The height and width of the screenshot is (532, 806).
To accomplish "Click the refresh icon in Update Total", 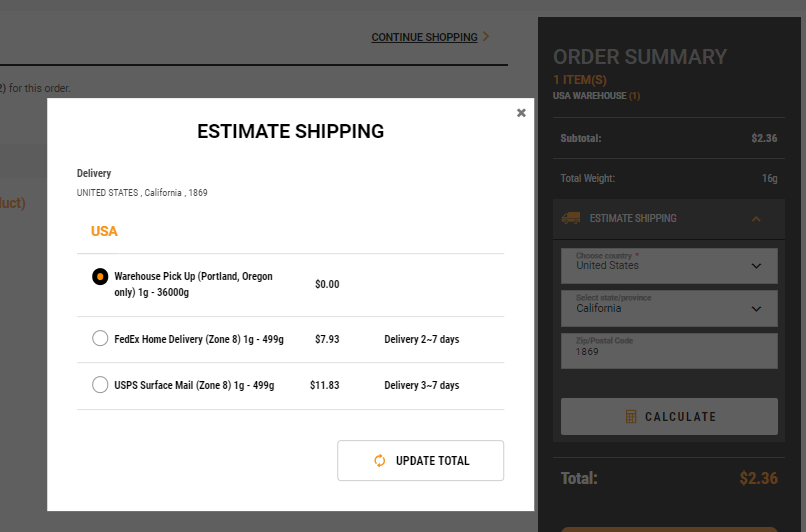I will (x=379, y=461).
